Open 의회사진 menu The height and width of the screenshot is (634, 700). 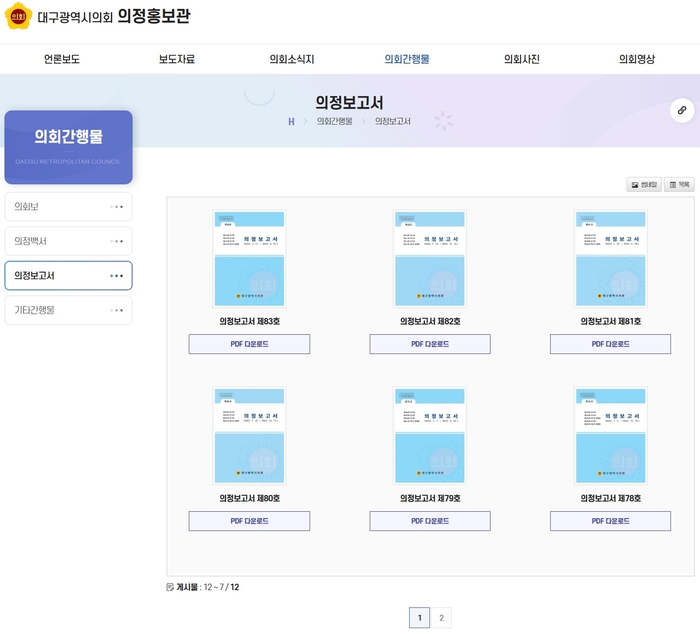[522, 59]
